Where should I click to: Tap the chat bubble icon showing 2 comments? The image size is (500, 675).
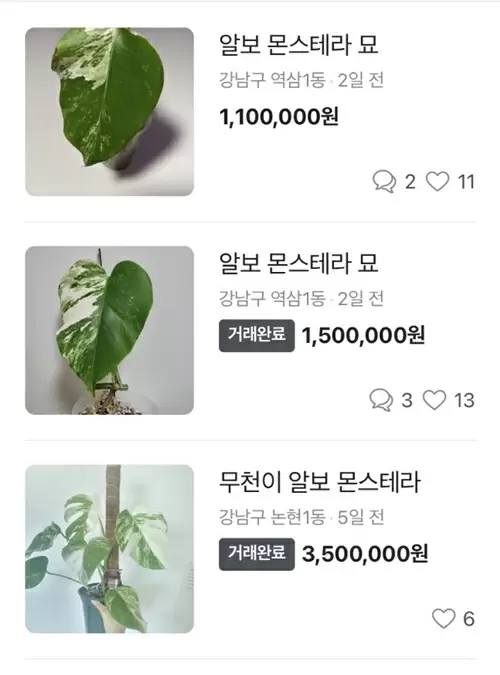point(384,181)
